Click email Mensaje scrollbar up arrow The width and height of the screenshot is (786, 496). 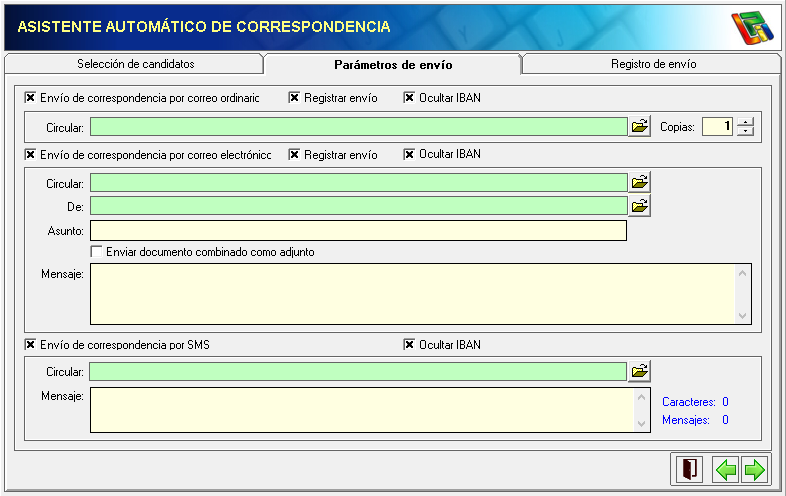click(x=742, y=273)
